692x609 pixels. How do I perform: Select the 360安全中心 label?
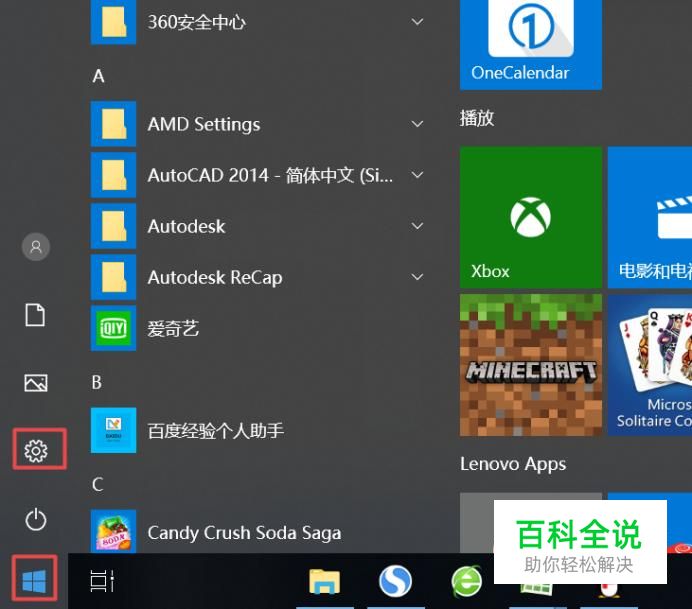(x=196, y=22)
